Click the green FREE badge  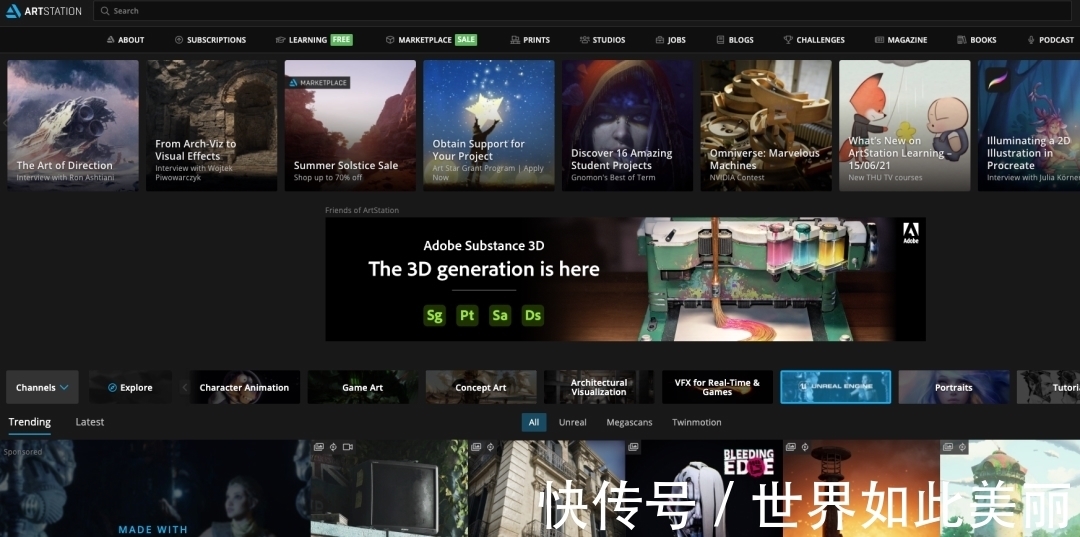click(x=342, y=40)
